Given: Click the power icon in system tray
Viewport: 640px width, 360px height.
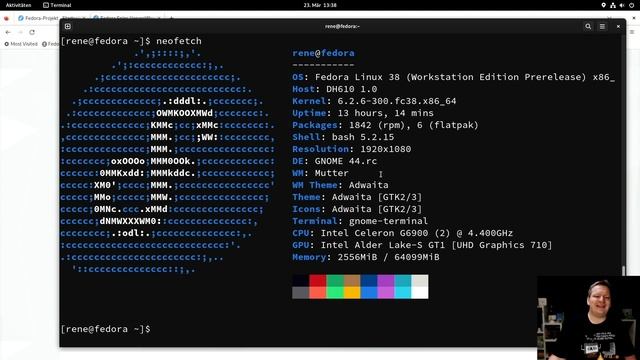Looking at the screenshot, I should [631, 5].
